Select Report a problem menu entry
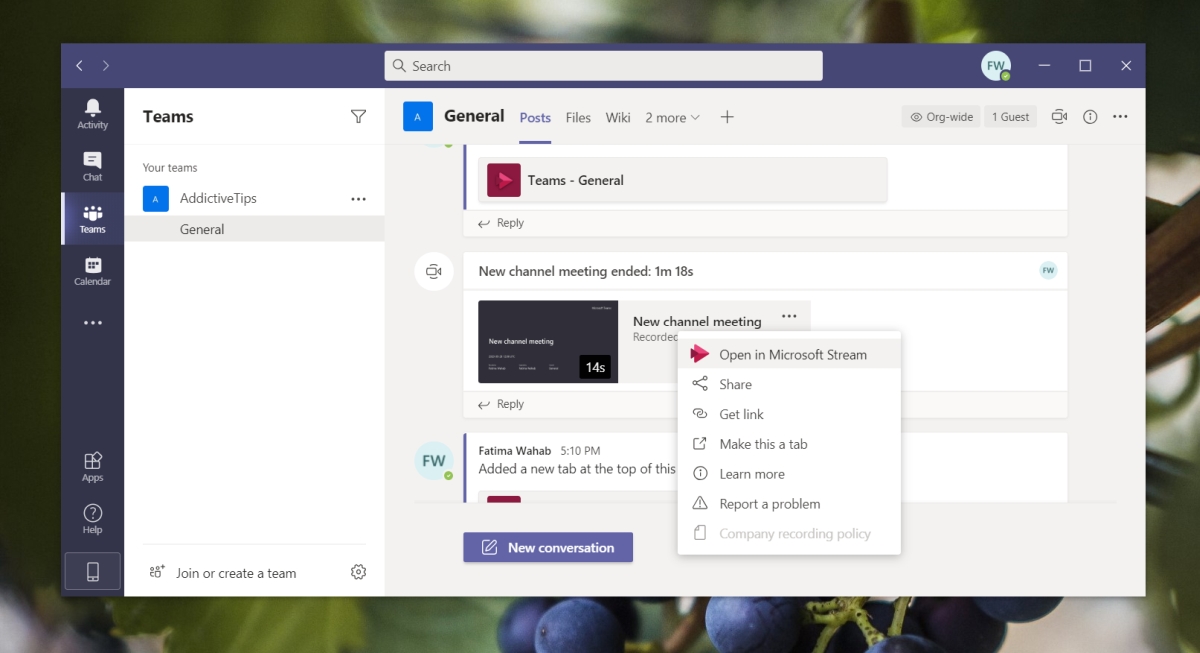 [789, 504]
